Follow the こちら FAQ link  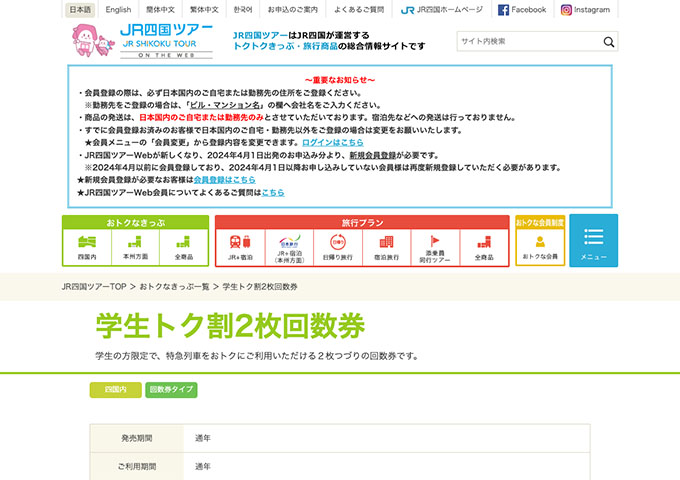coord(273,192)
